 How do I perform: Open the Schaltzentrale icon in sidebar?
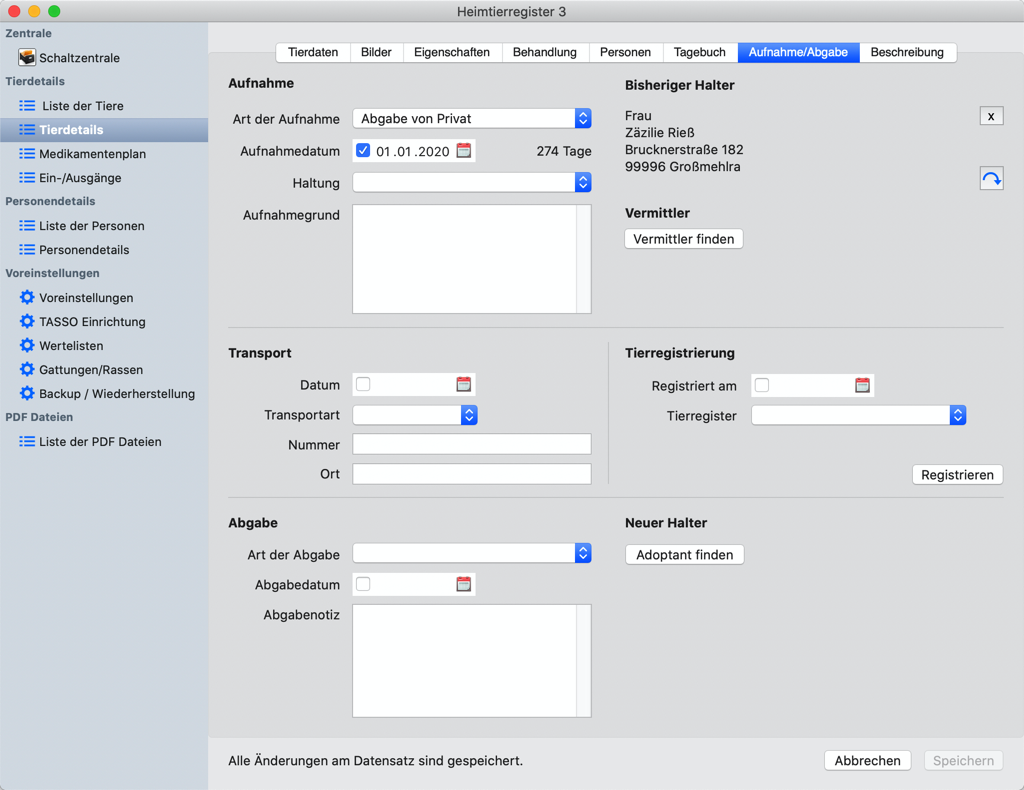tap(27, 57)
